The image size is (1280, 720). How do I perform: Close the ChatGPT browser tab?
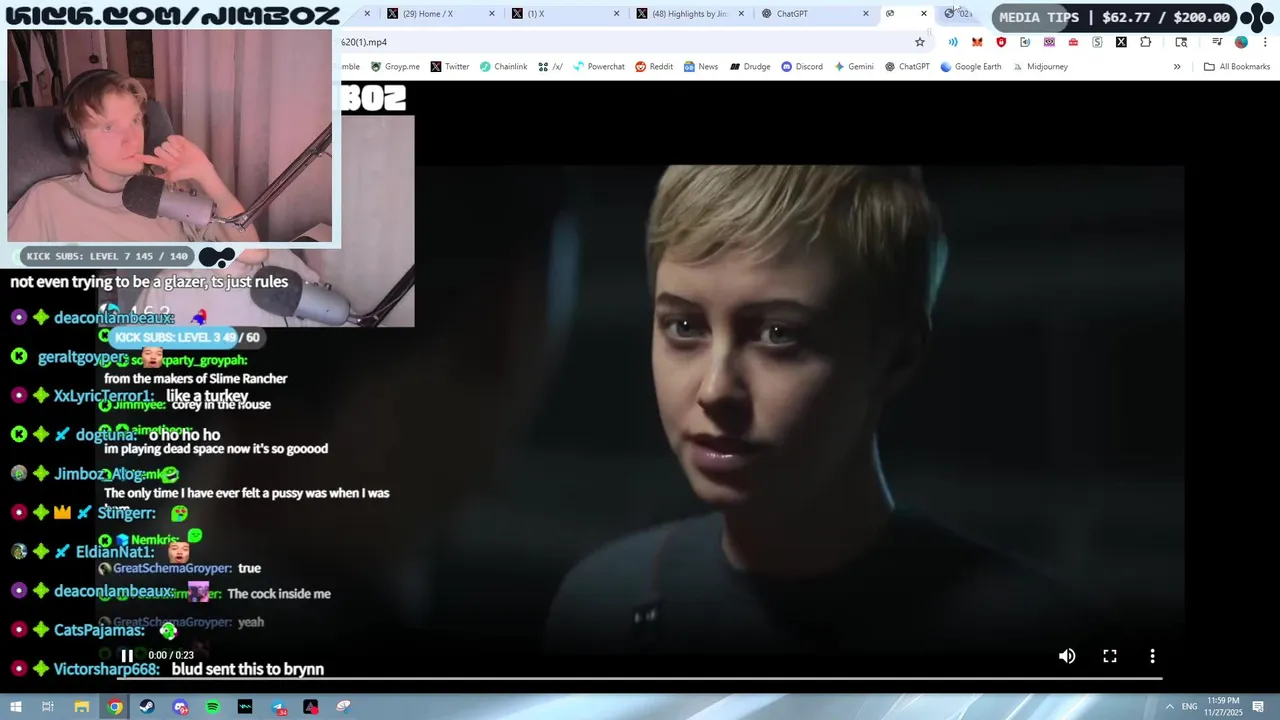point(866,14)
